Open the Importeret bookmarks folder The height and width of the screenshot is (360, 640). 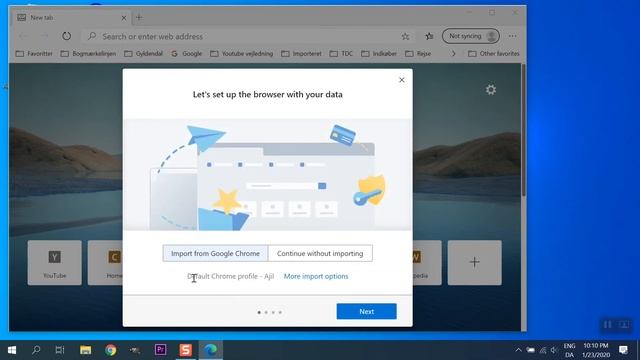pos(301,53)
